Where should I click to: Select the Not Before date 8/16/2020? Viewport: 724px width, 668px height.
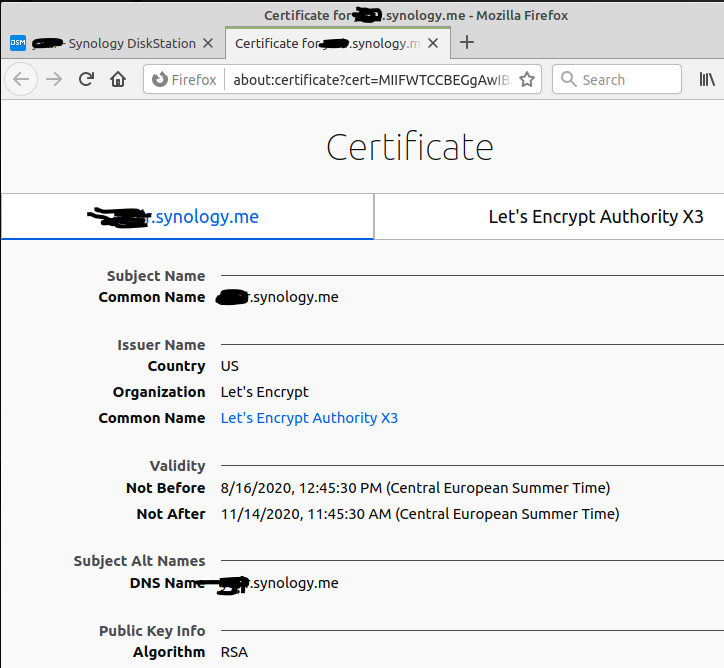415,488
